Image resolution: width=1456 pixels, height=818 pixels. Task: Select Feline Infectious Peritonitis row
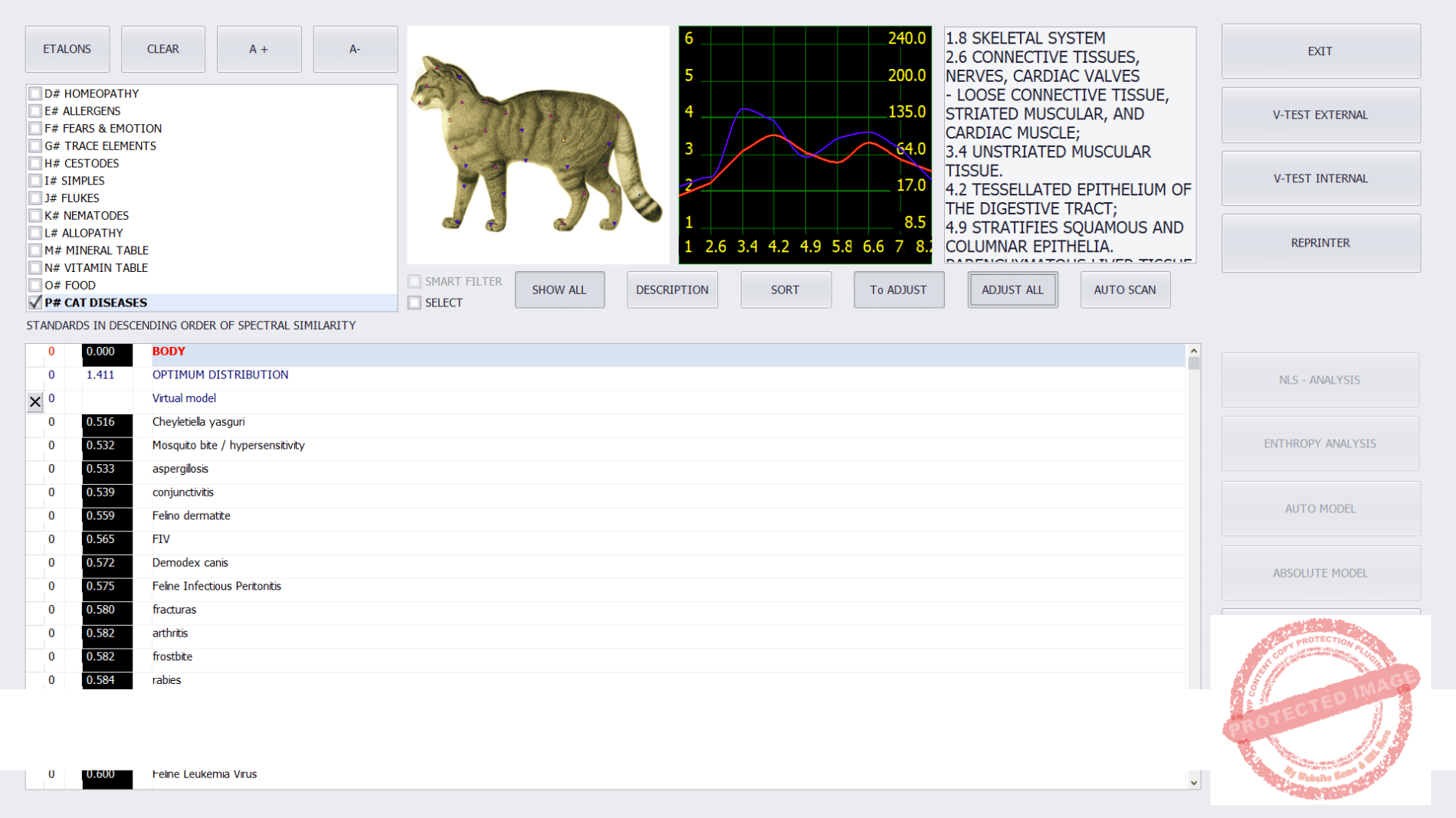(x=216, y=586)
